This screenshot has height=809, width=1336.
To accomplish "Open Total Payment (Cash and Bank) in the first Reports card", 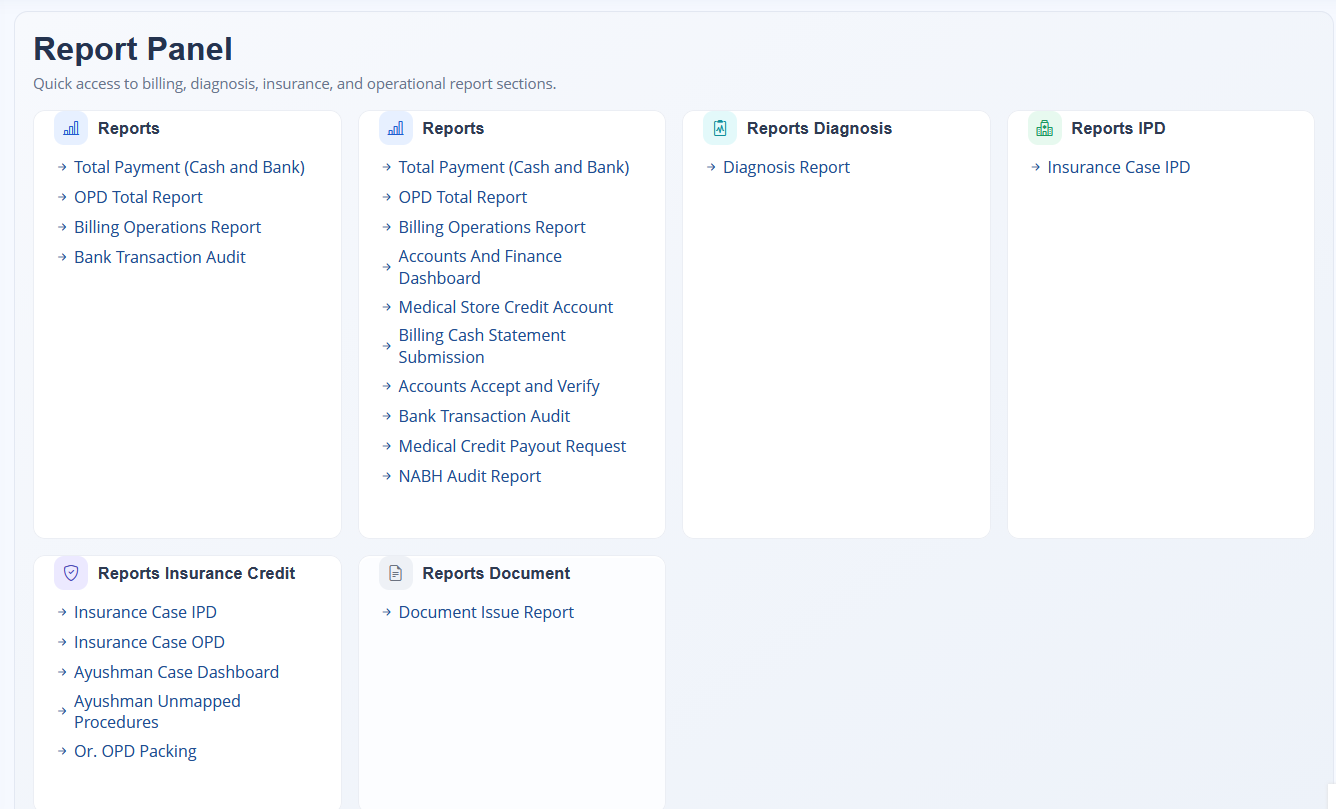I will tap(189, 167).
